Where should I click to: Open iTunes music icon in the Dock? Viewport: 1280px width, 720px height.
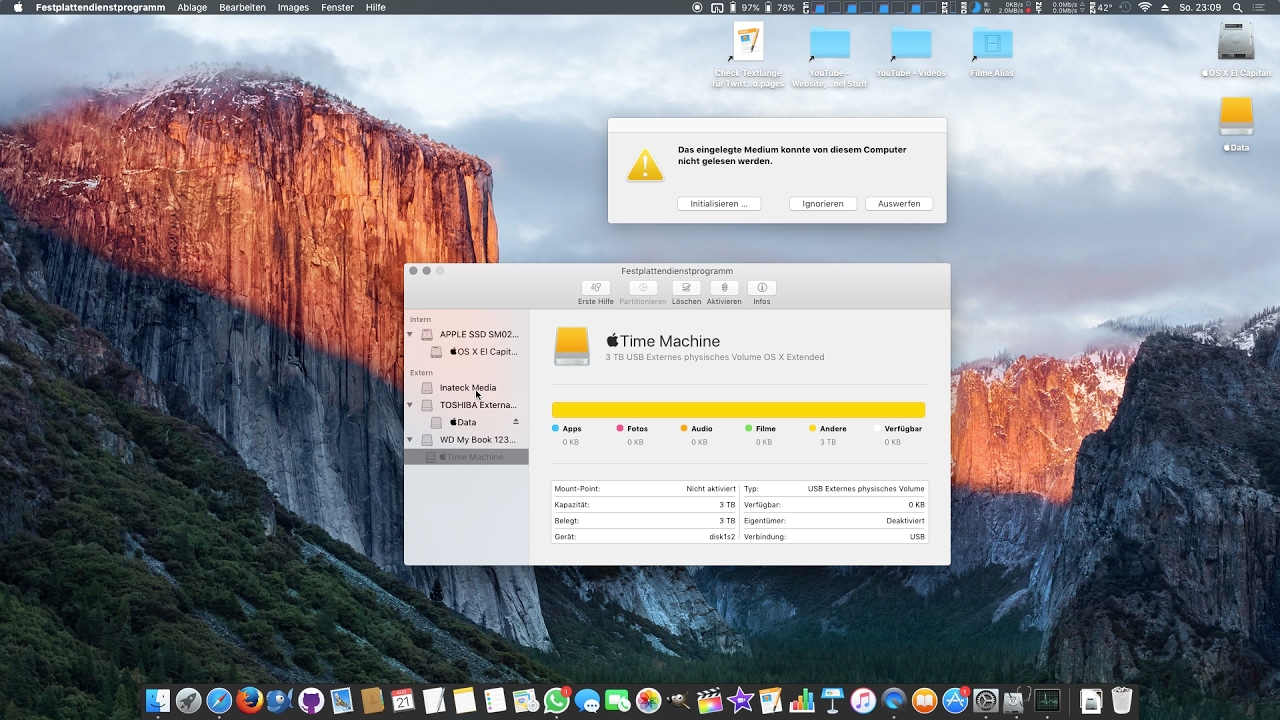pos(863,701)
